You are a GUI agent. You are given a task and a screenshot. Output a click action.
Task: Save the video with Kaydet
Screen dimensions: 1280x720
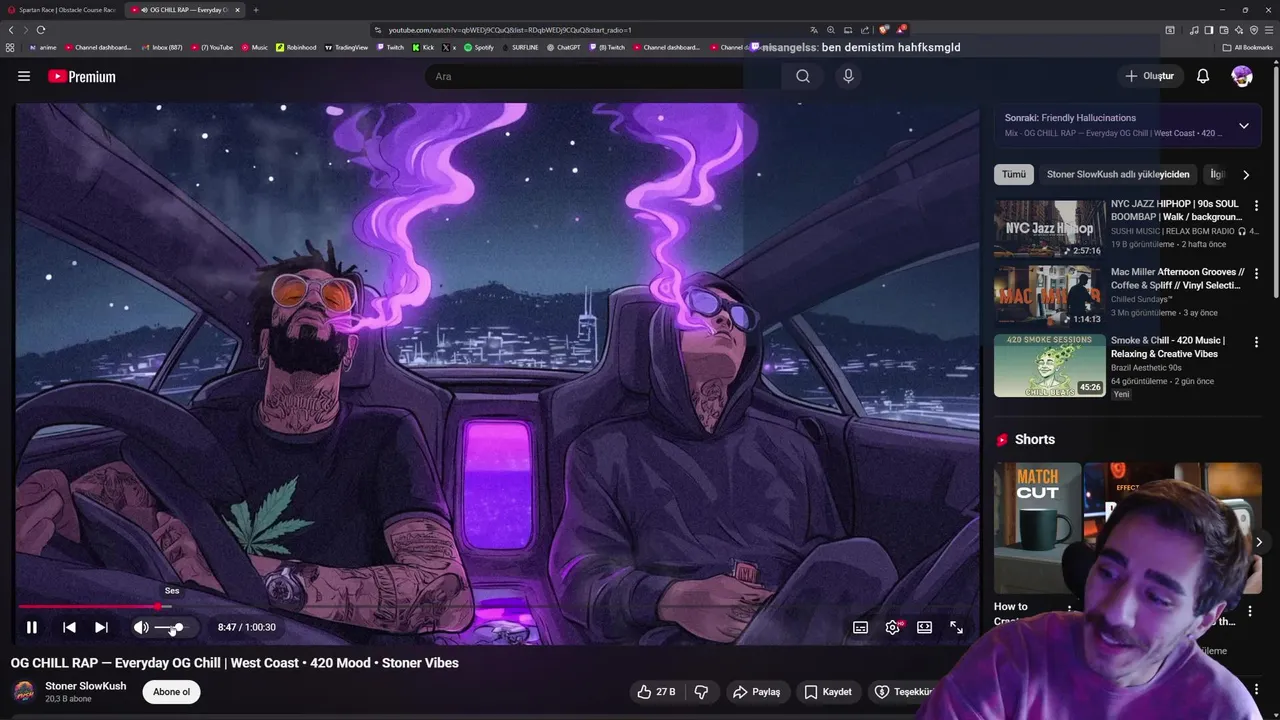tap(828, 692)
